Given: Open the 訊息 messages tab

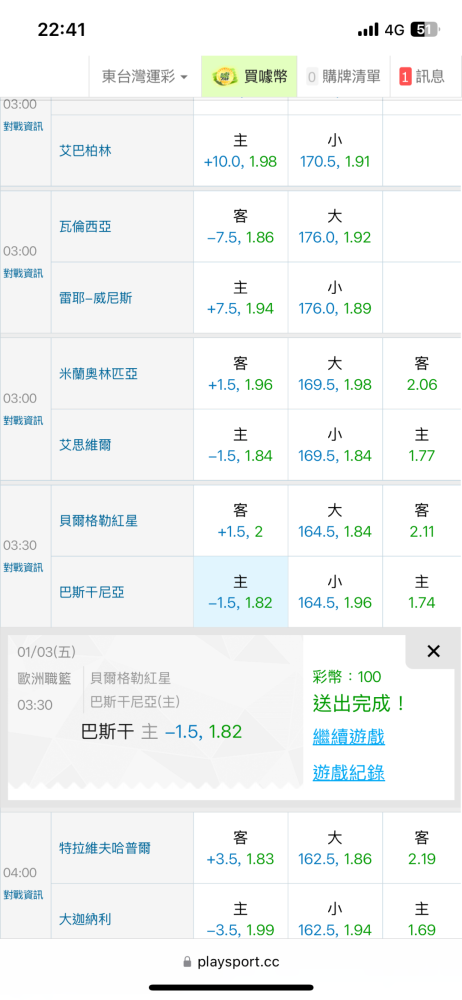Looking at the screenshot, I should tap(422, 77).
